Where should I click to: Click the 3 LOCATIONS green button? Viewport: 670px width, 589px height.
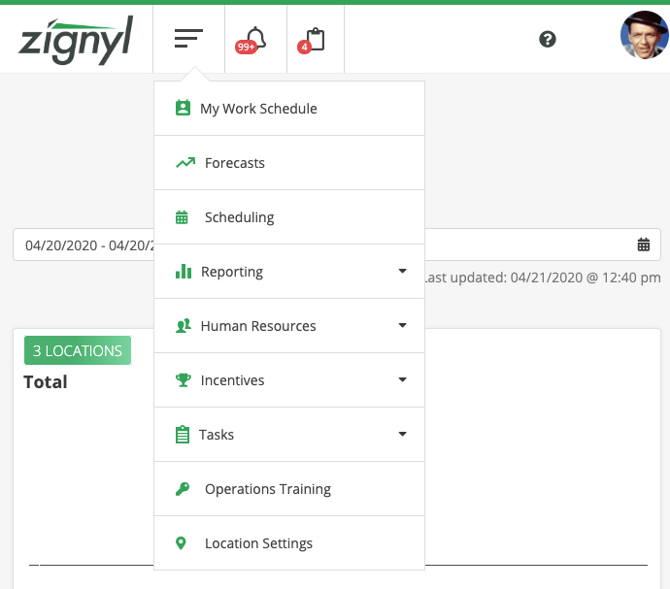[x=77, y=351]
